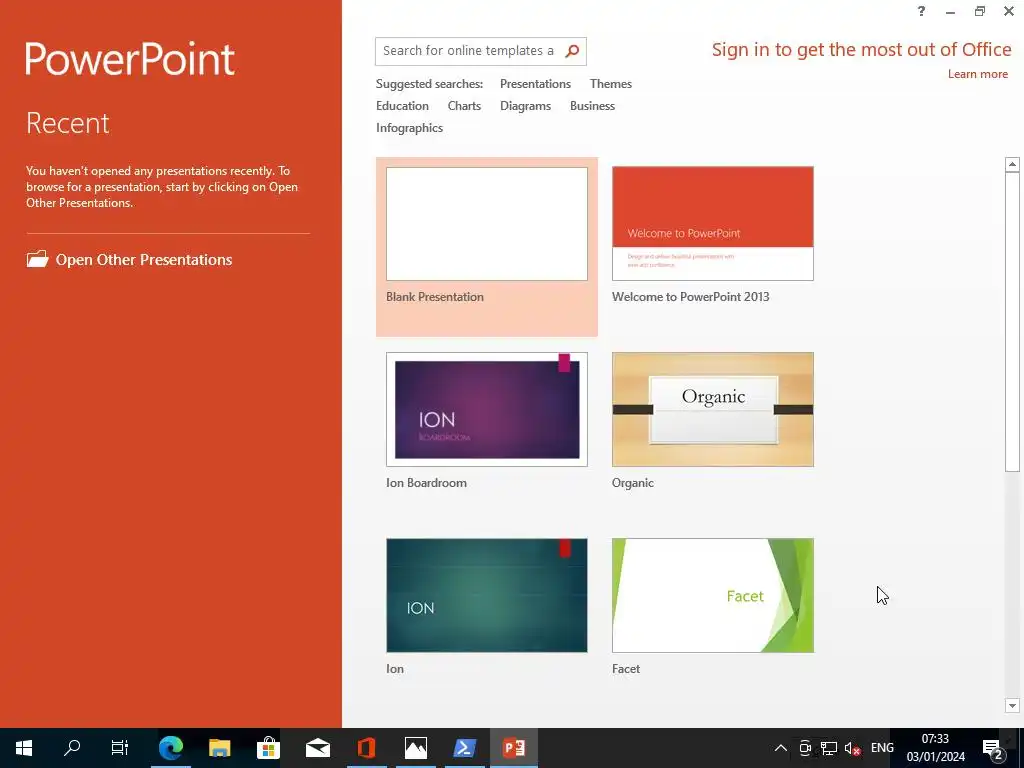
Task: Choose the Facet template thumbnail
Action: point(712,595)
